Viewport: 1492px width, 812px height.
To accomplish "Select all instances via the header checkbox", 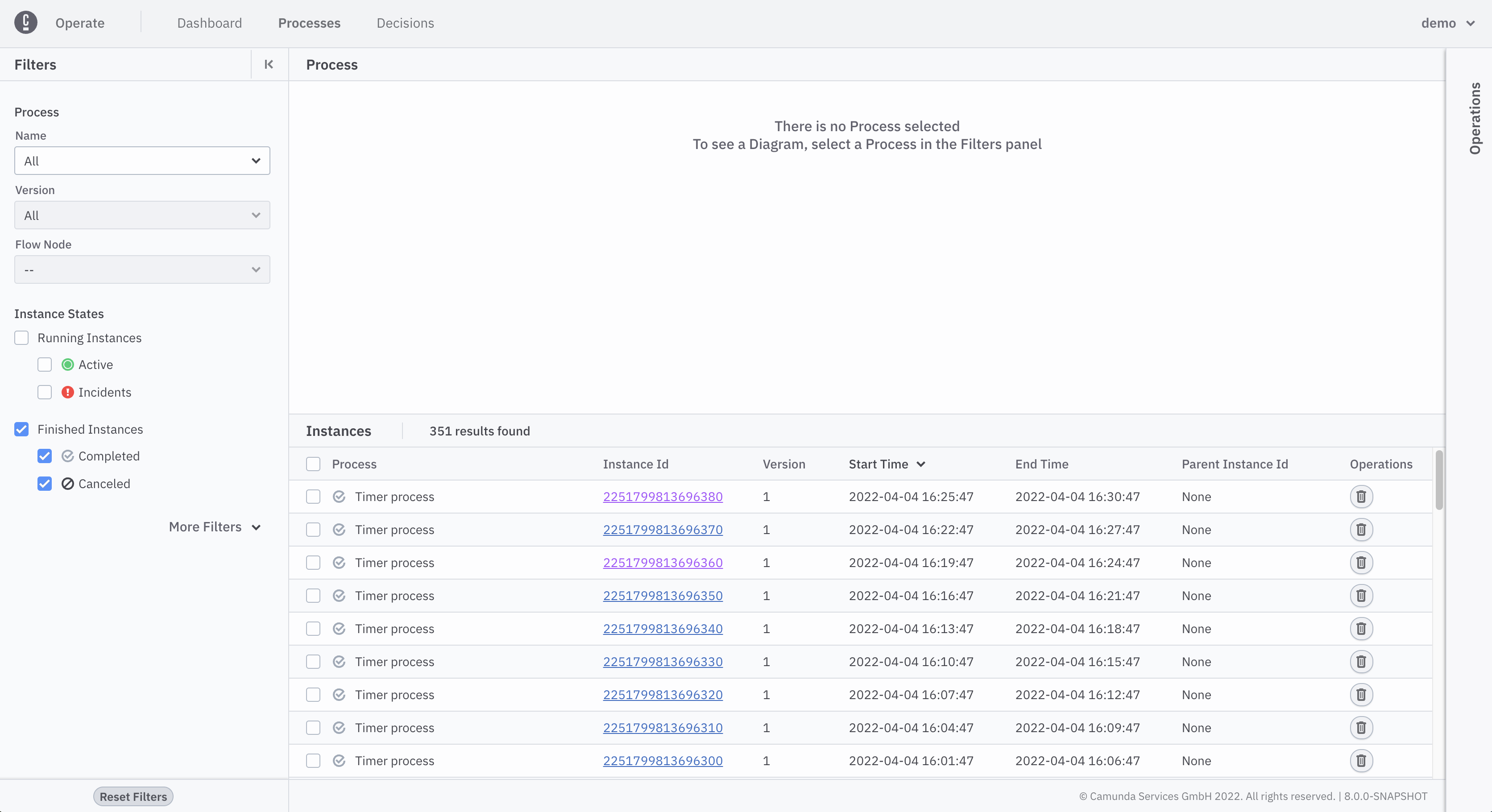I will pos(313,464).
